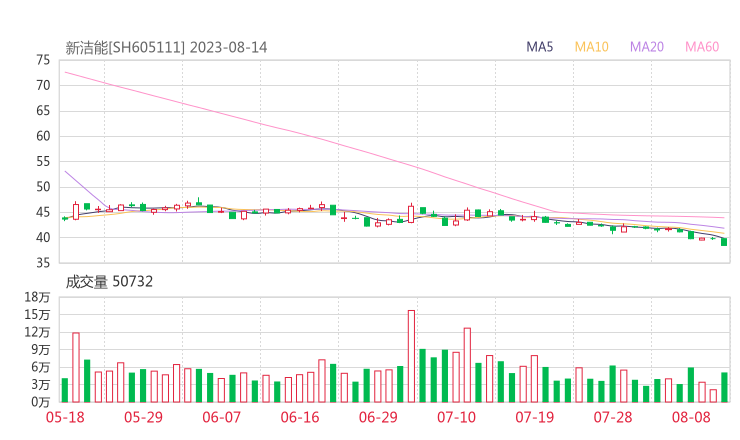This screenshot has width=740, height=440.
Task: Click the 50 price axis label
Action: coord(43,187)
